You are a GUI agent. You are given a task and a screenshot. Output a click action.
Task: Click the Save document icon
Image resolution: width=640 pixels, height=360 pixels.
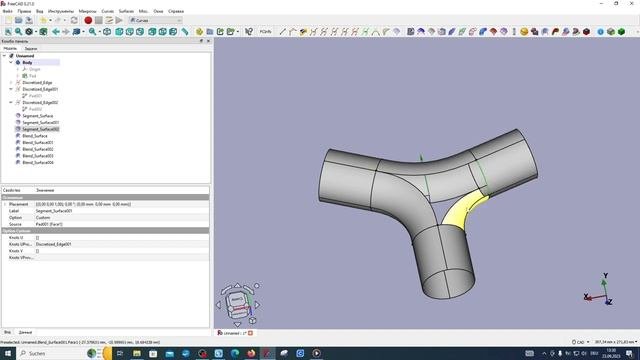[29, 20]
